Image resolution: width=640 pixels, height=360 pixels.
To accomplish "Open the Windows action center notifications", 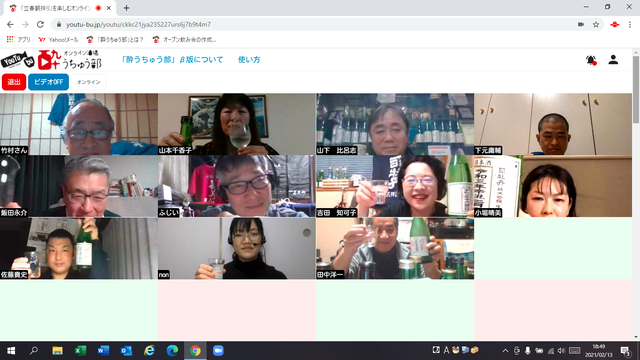I will coord(625,351).
